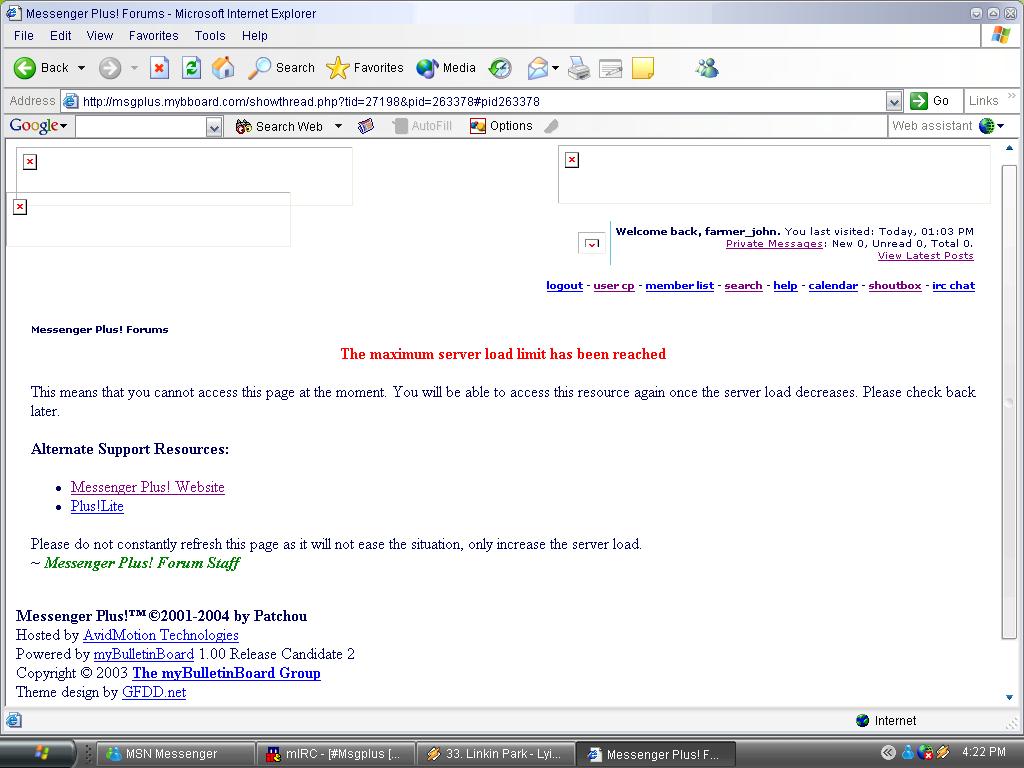Switch to the mIRC taskbar button
Screen dimensions: 1024x768
(x=335, y=754)
